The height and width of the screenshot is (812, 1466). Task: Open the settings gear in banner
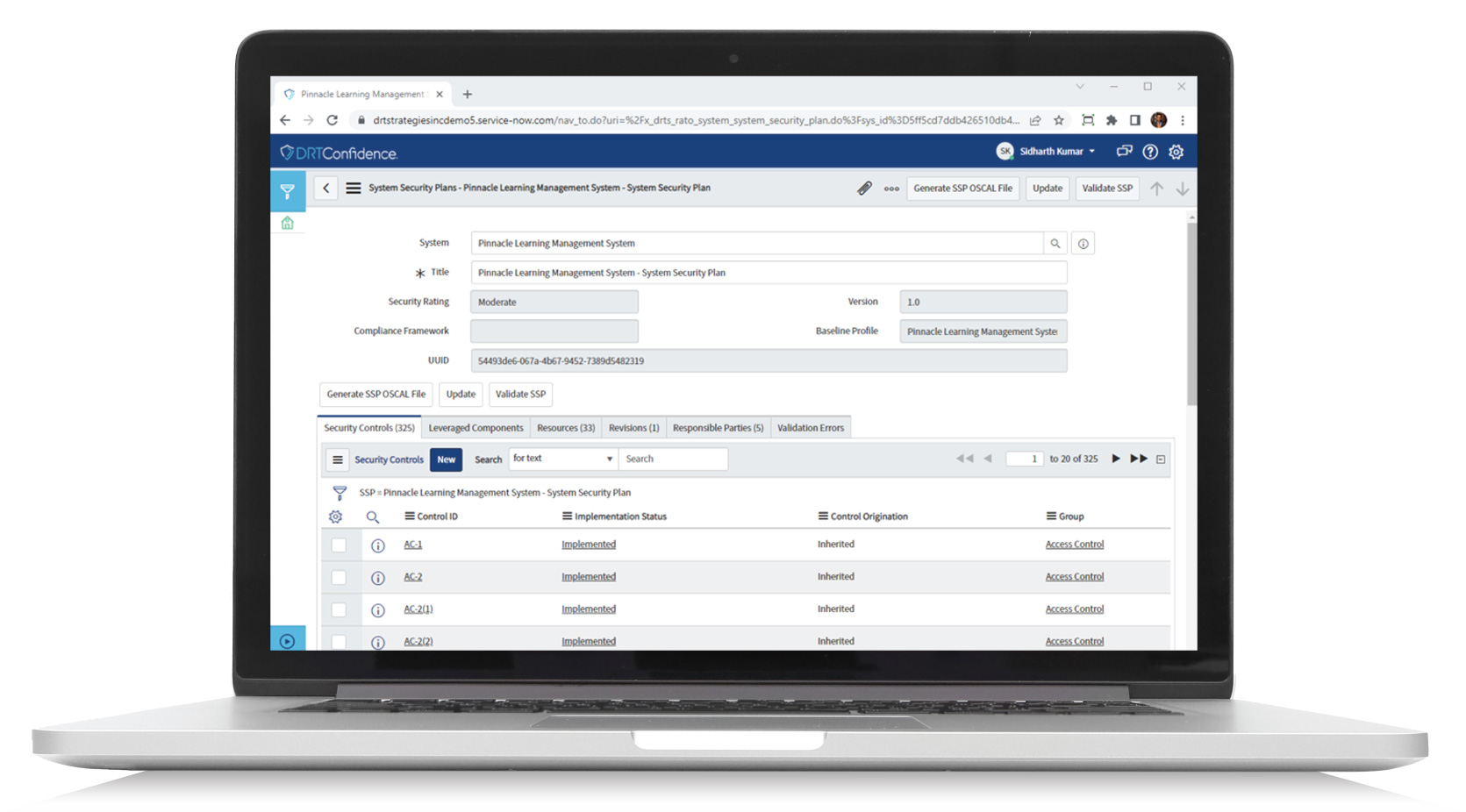(1176, 152)
